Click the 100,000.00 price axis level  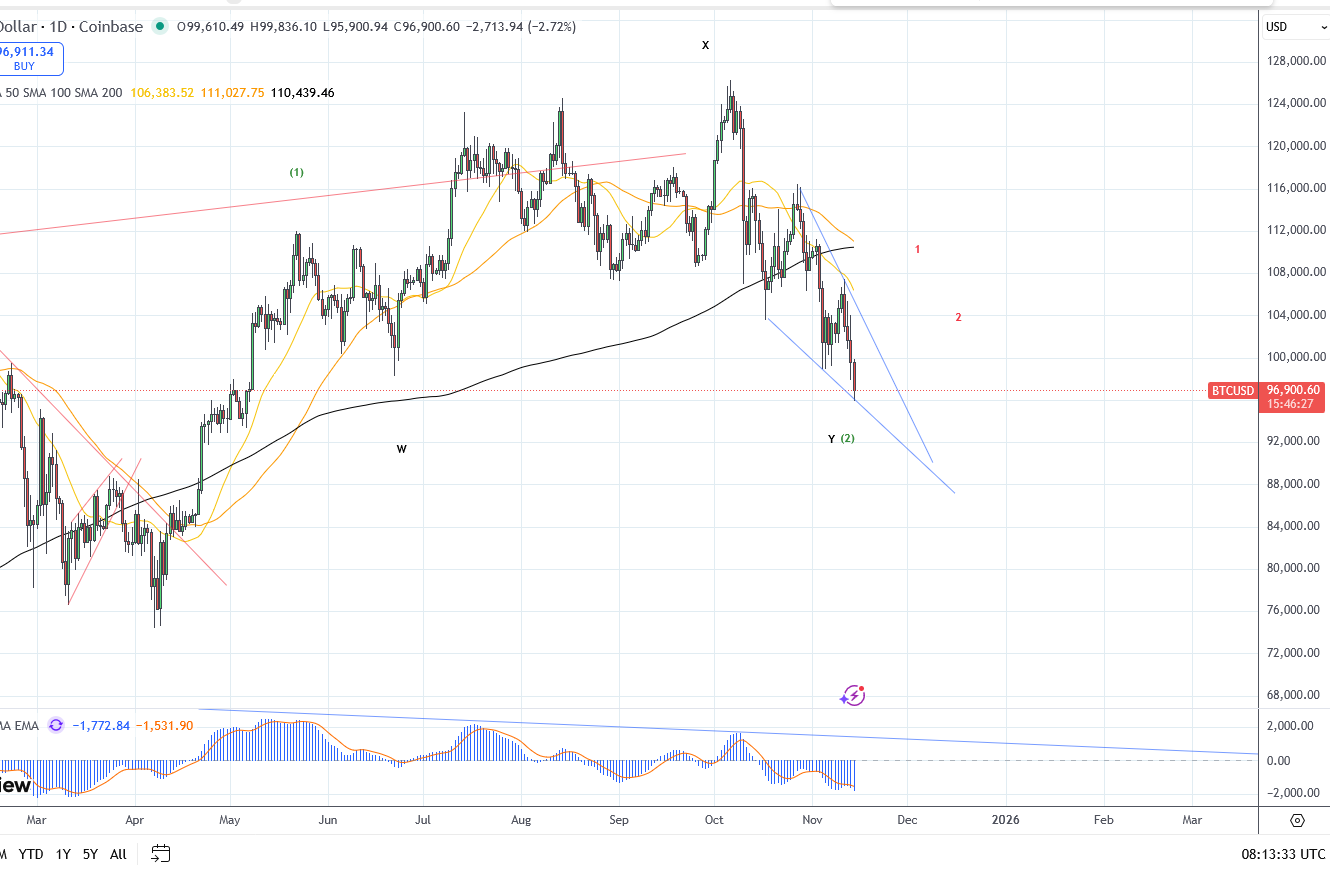(1294, 357)
